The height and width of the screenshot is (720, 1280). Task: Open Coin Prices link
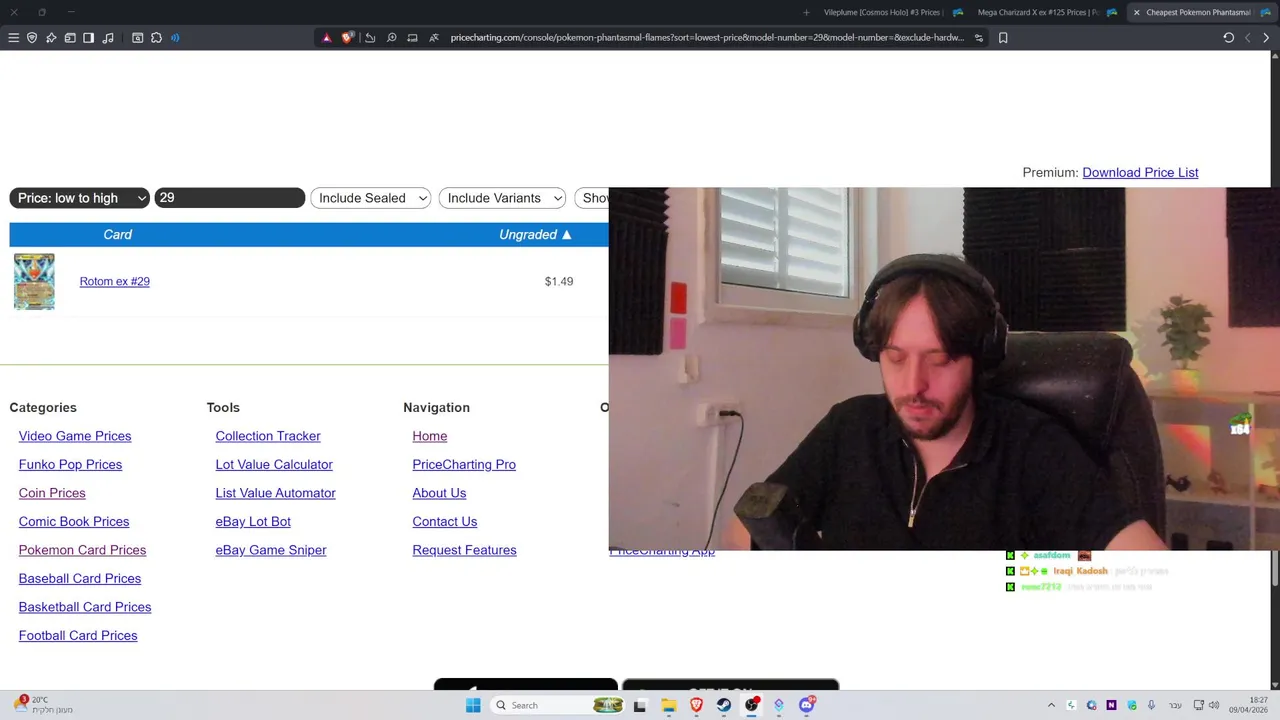pyautogui.click(x=52, y=493)
